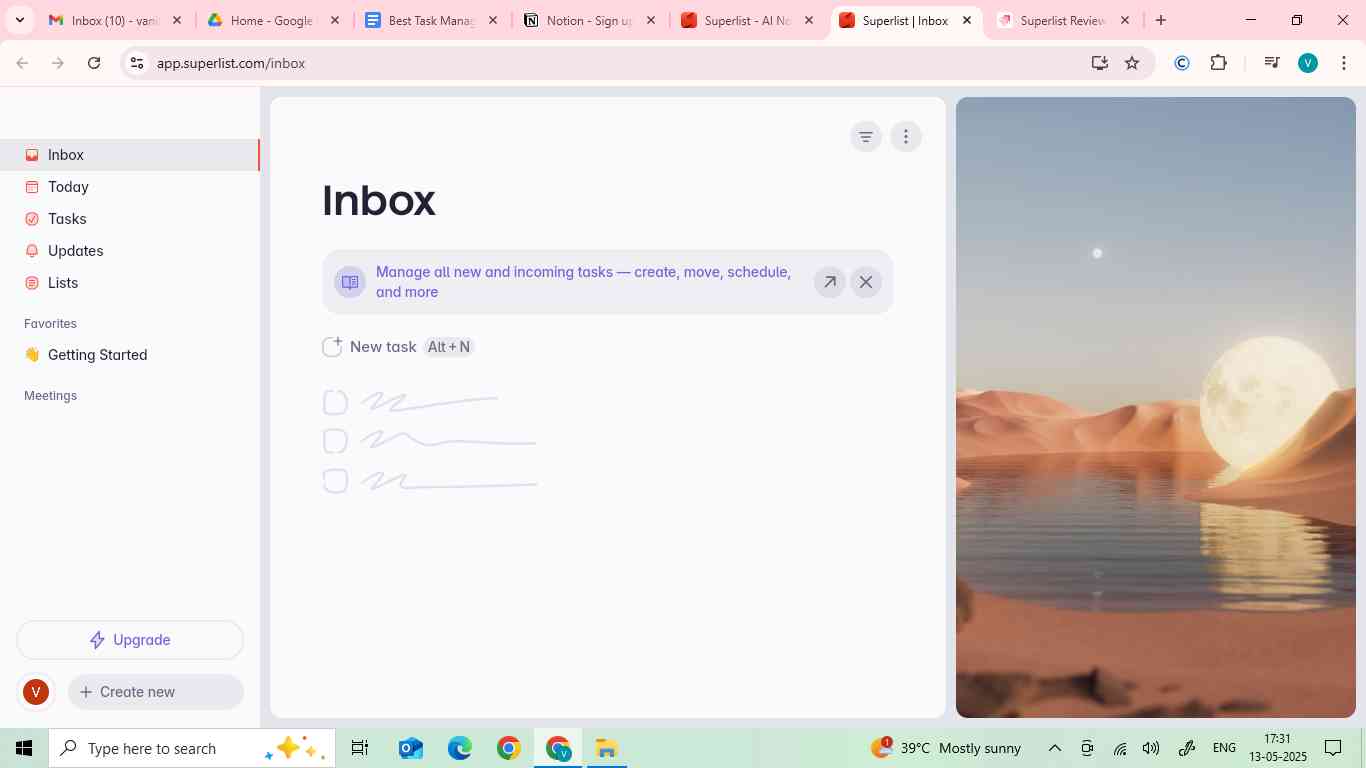The width and height of the screenshot is (1366, 768).
Task: Switch to the Notion Sign up tab
Action: pos(588,20)
